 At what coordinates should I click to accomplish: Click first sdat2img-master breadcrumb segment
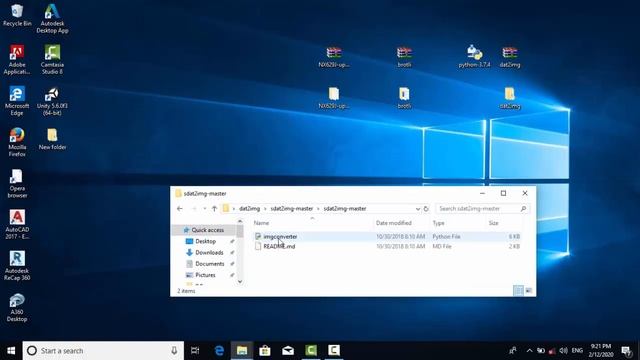pyautogui.click(x=291, y=209)
